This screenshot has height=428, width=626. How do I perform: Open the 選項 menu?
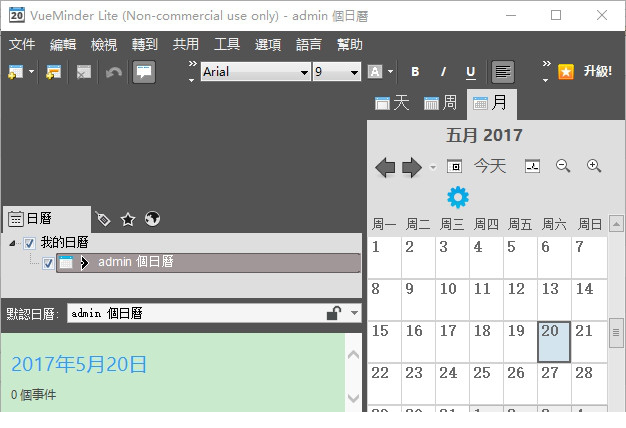pyautogui.click(x=268, y=44)
